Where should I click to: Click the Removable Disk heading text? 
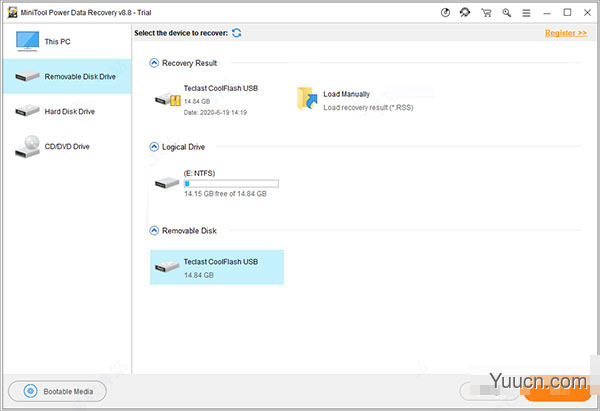pyautogui.click(x=189, y=230)
